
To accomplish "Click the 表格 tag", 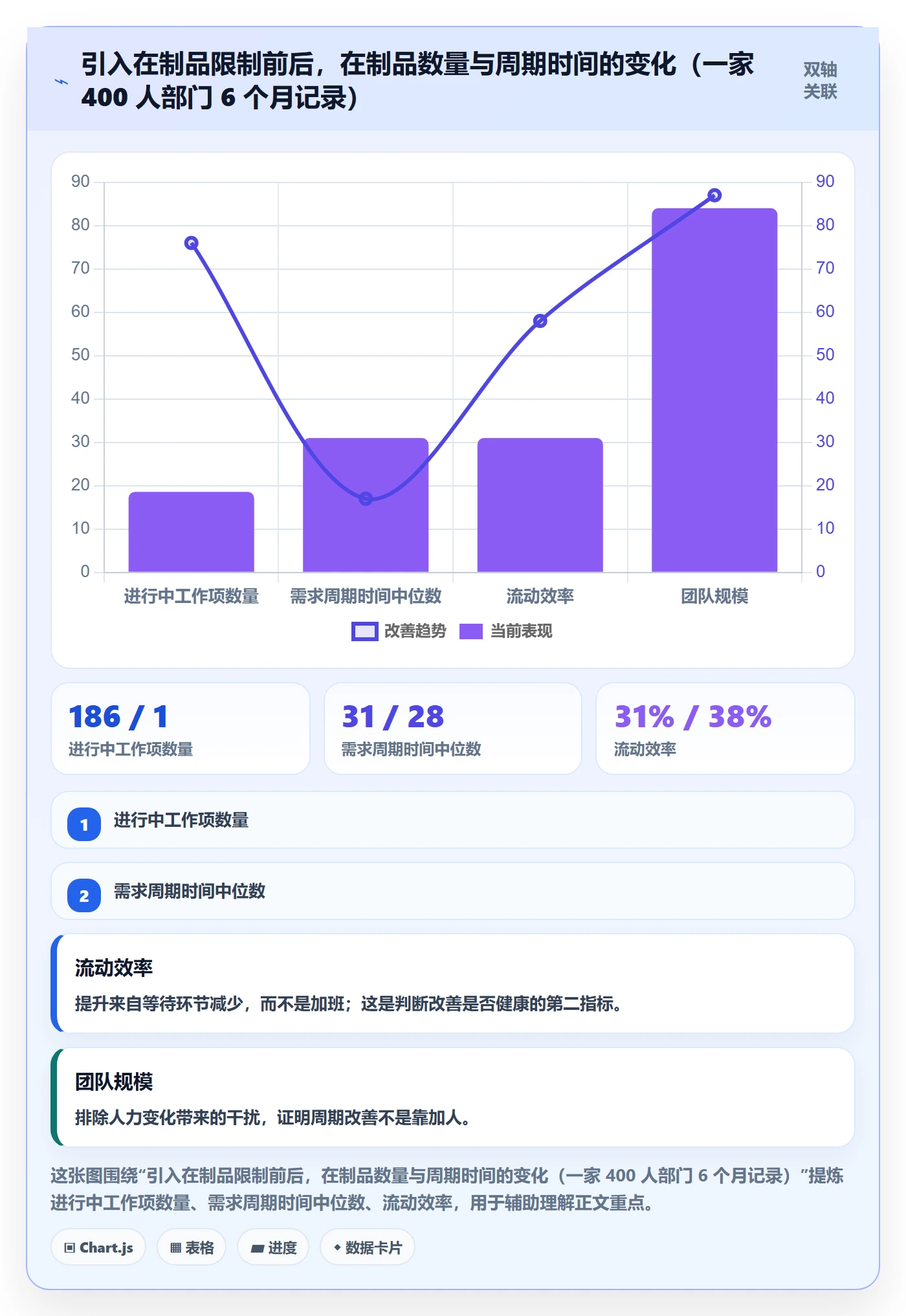I will (x=192, y=1247).
